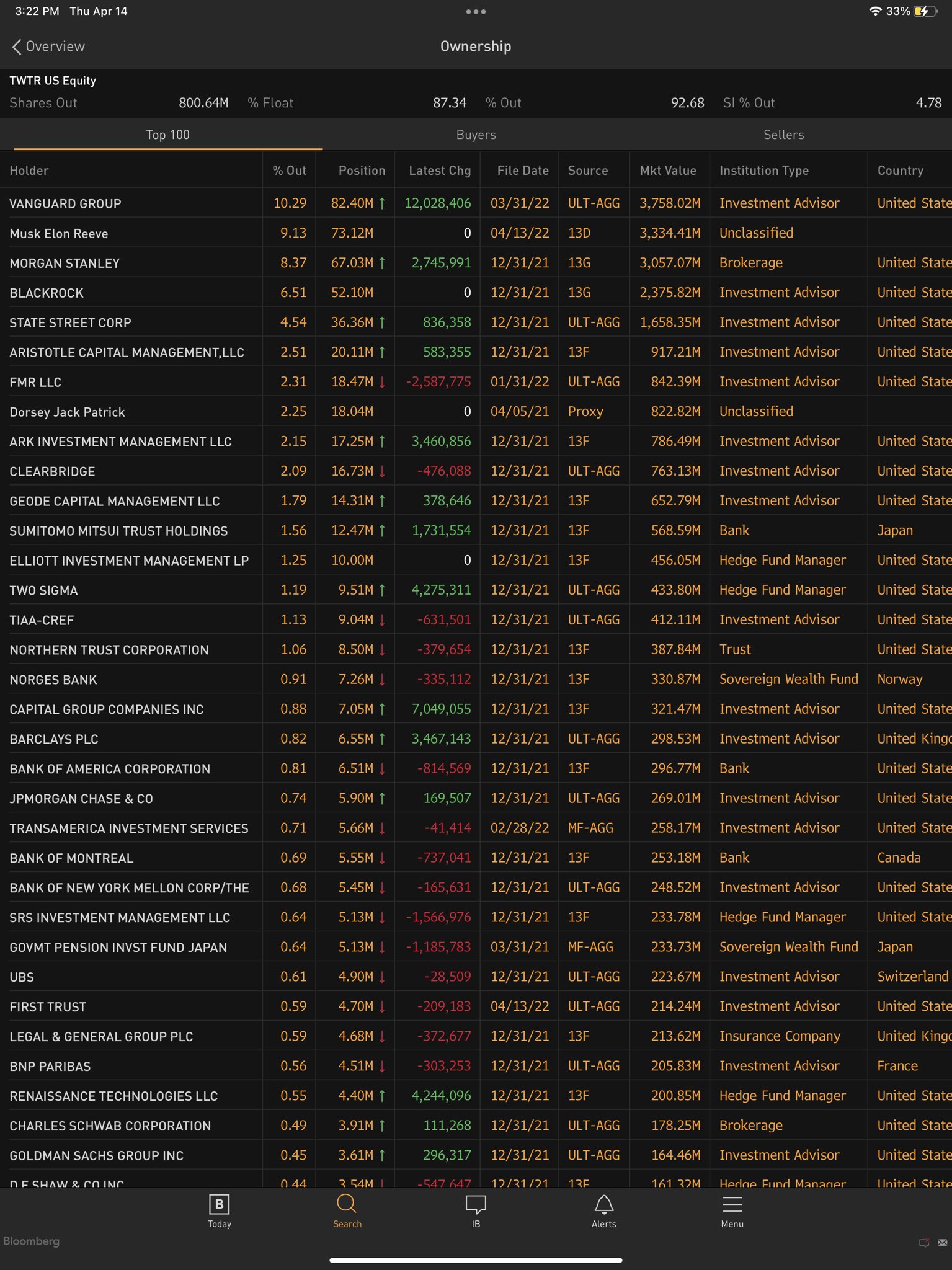Select NORTHERN TRUST CORPORATION row
Image resolution: width=952 pixels, height=1270 pixels.
(476, 650)
